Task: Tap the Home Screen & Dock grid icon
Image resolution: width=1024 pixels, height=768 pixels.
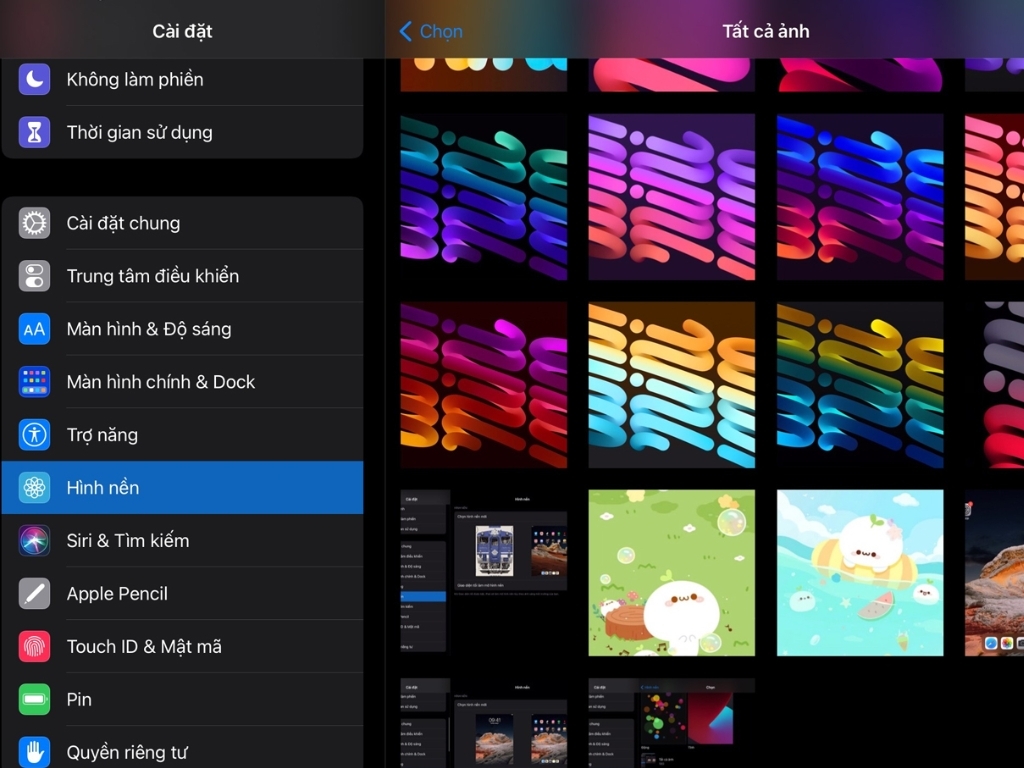Action: [x=34, y=381]
